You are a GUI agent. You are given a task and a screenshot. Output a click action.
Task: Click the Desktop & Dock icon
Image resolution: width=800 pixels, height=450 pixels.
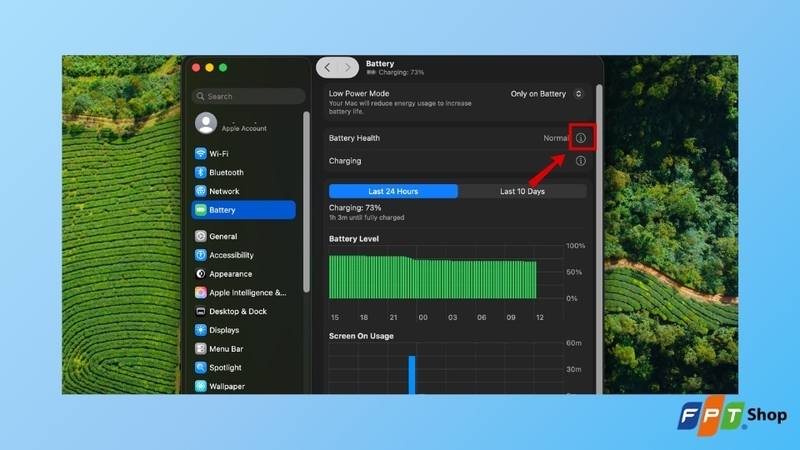pyautogui.click(x=201, y=311)
